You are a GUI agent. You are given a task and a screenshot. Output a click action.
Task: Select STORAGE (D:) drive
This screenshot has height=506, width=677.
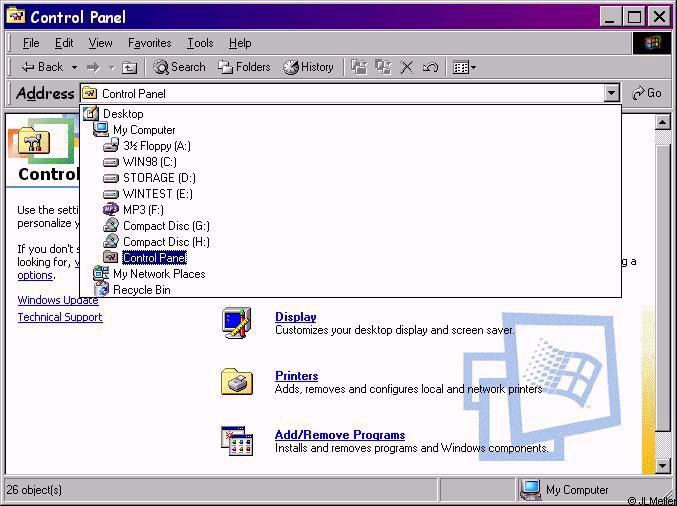pos(159,178)
